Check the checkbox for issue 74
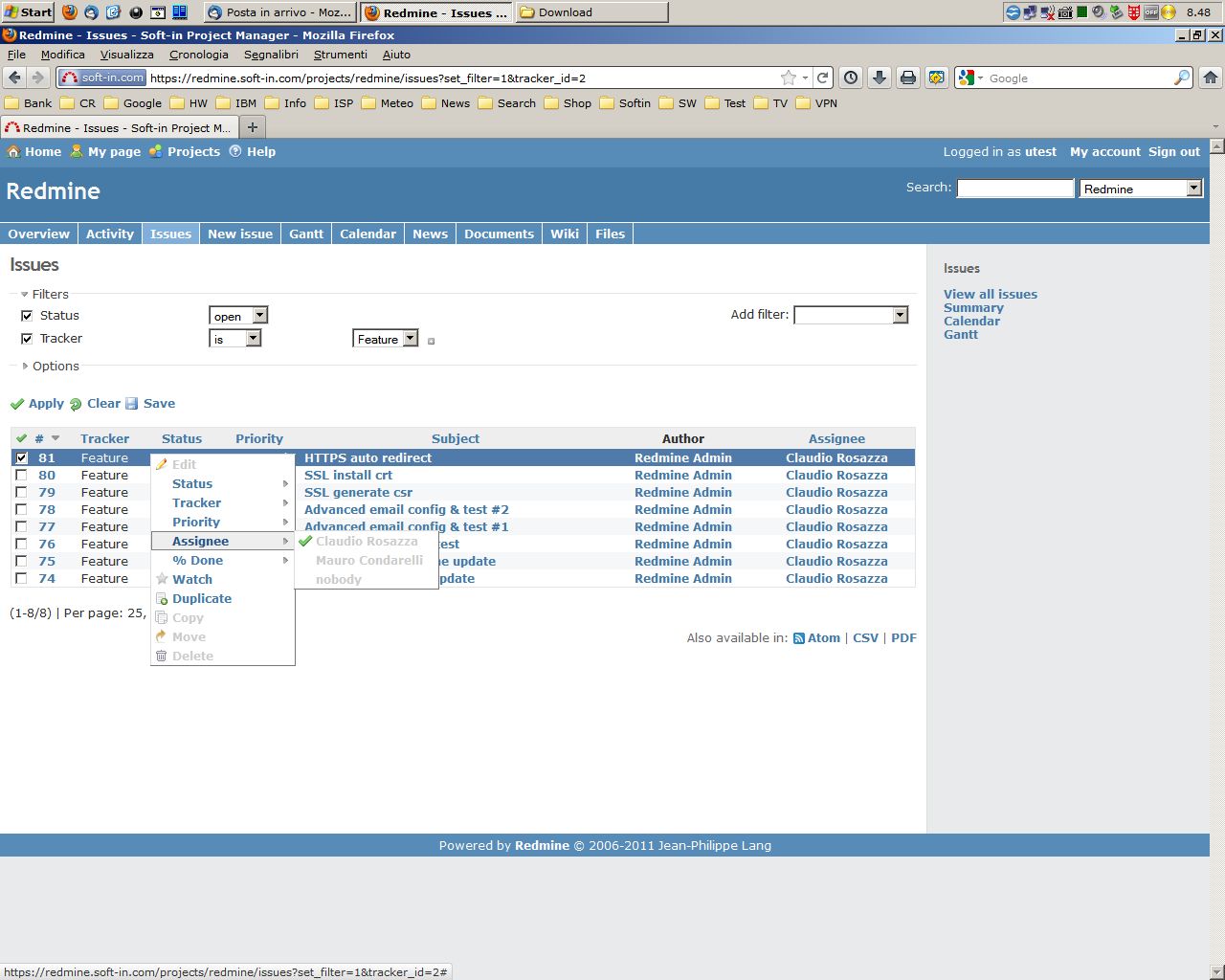This screenshot has height=980, width=1225. click(x=21, y=578)
